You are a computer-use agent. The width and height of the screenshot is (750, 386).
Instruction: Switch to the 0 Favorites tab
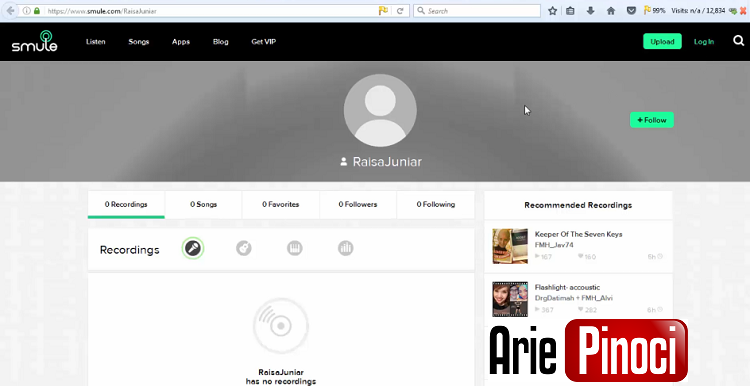[x=281, y=204]
